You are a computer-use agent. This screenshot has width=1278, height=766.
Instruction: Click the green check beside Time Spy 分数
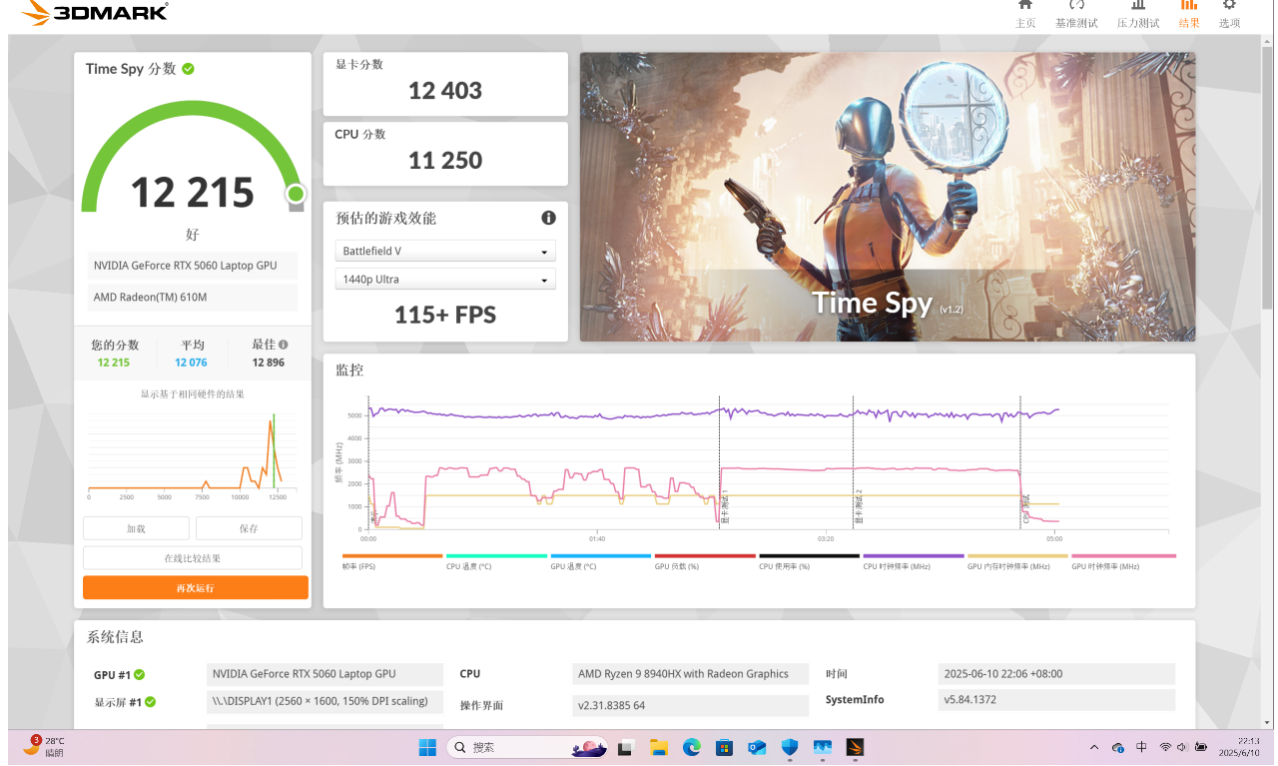pyautogui.click(x=188, y=69)
